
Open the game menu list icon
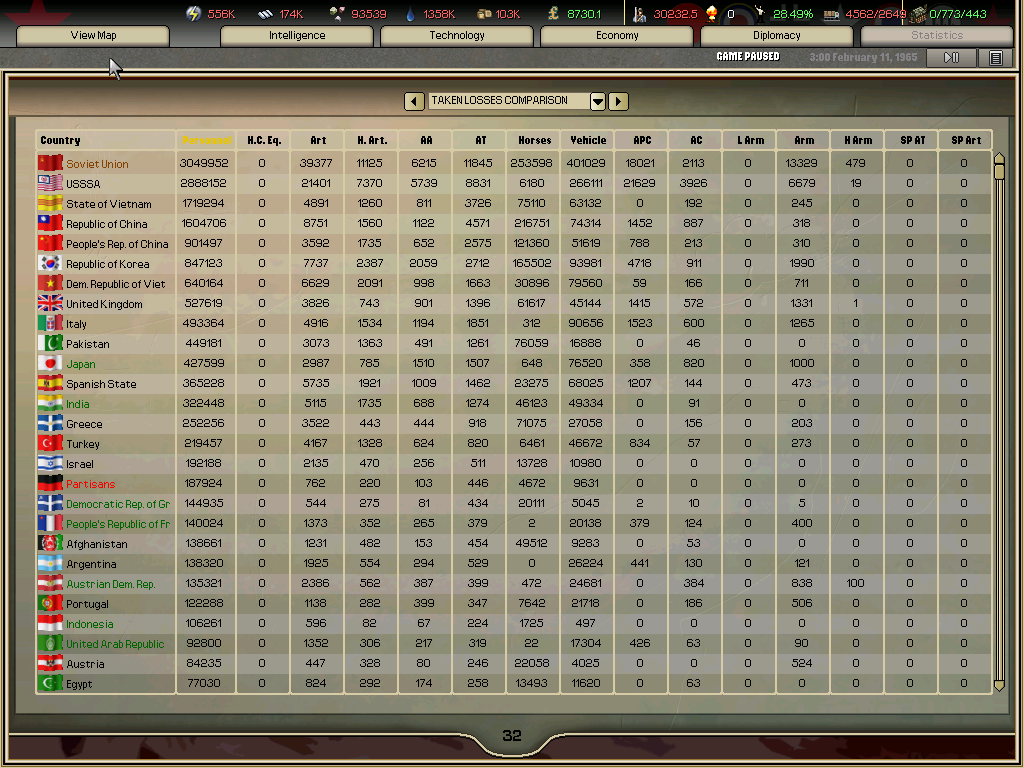[x=995, y=58]
